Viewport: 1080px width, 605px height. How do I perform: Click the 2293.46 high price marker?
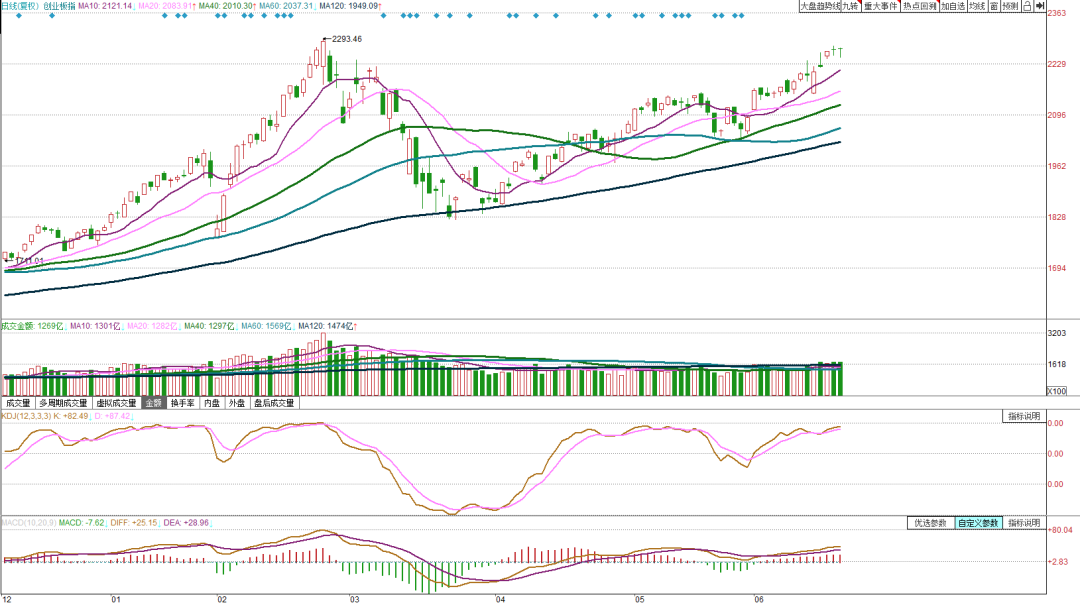[346, 39]
